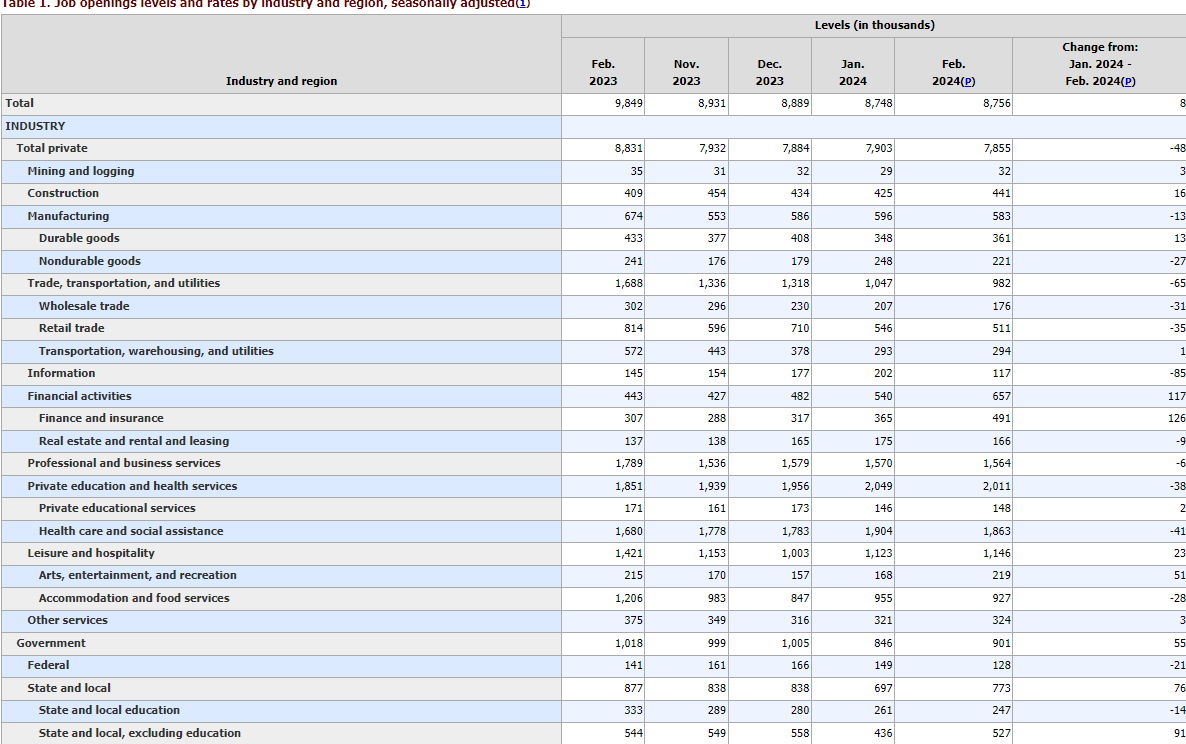Viewport: 1186px width, 744px height.
Task: Select the 'Durable goods' row label
Action: [79, 238]
